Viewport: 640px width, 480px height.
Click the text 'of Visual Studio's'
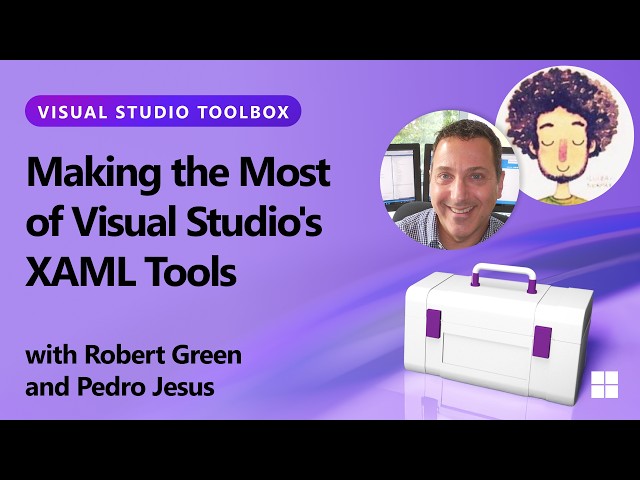[174, 222]
